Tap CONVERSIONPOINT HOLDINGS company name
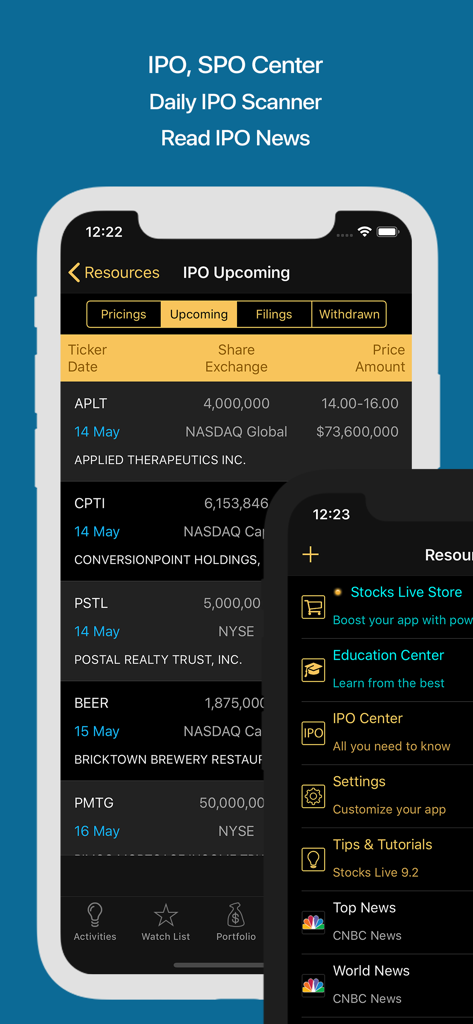The height and width of the screenshot is (1024, 473). 167,560
